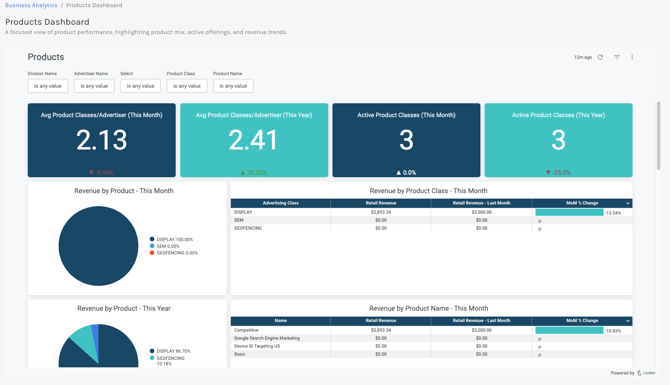Toggle DISPLAY legend dot in This Month pie
This screenshot has height=385, width=670.
click(x=152, y=239)
